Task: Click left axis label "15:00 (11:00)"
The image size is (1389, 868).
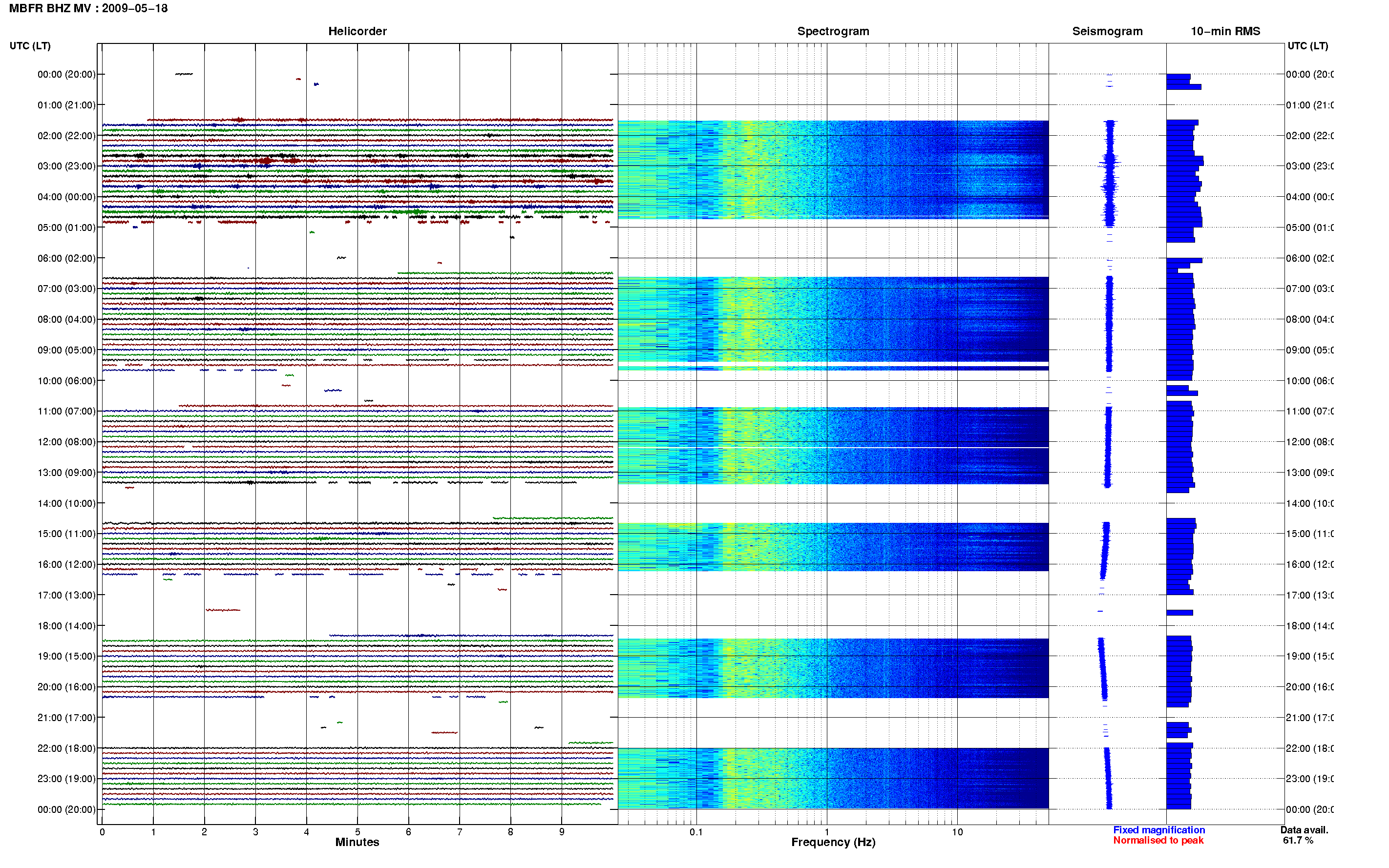Action: [x=66, y=534]
